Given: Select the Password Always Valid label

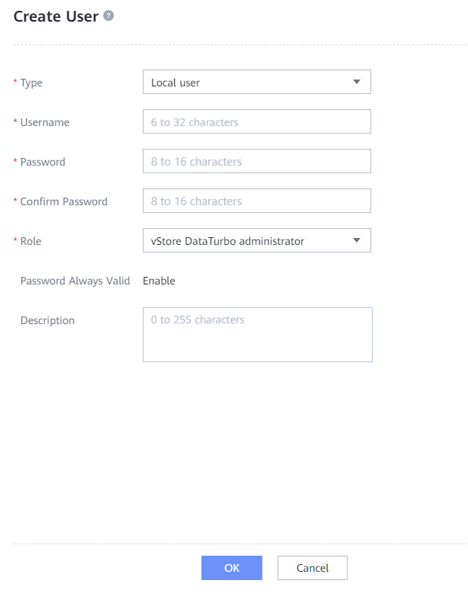Looking at the screenshot, I should (x=75, y=281).
